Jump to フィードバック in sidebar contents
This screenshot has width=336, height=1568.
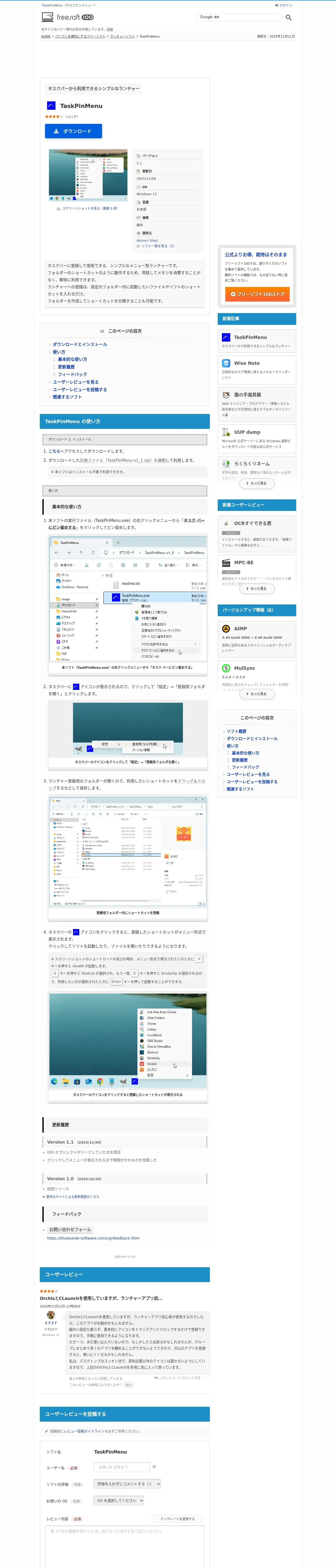pos(245,767)
